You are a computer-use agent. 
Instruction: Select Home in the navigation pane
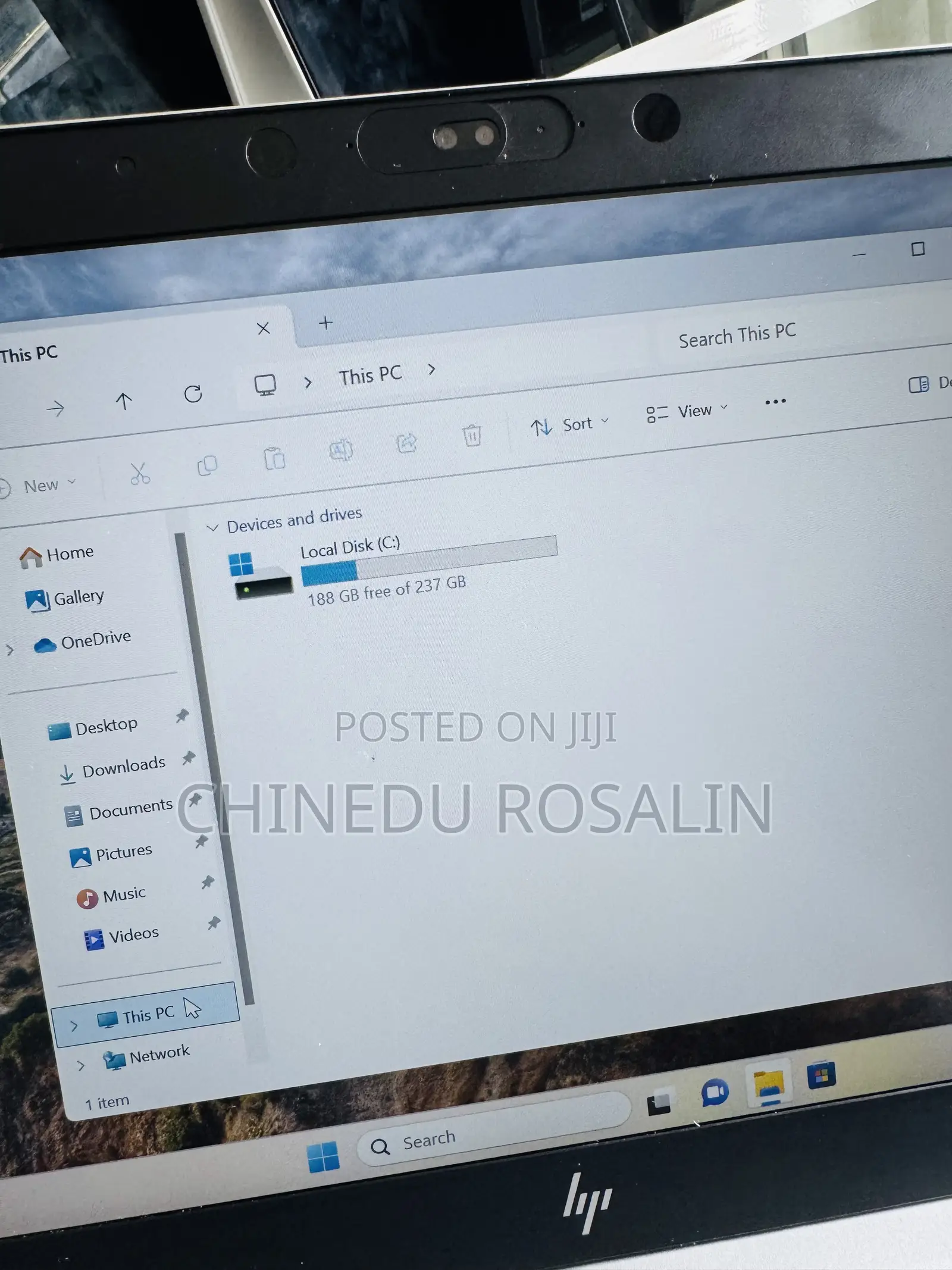tap(57, 555)
